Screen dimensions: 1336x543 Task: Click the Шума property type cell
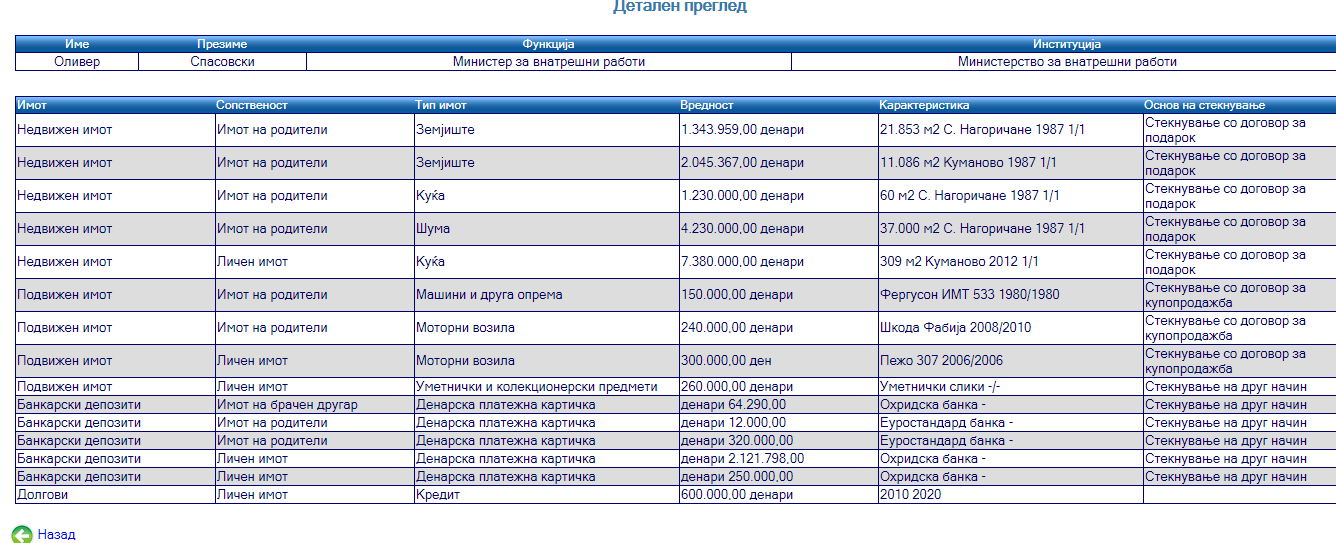[x=433, y=229]
